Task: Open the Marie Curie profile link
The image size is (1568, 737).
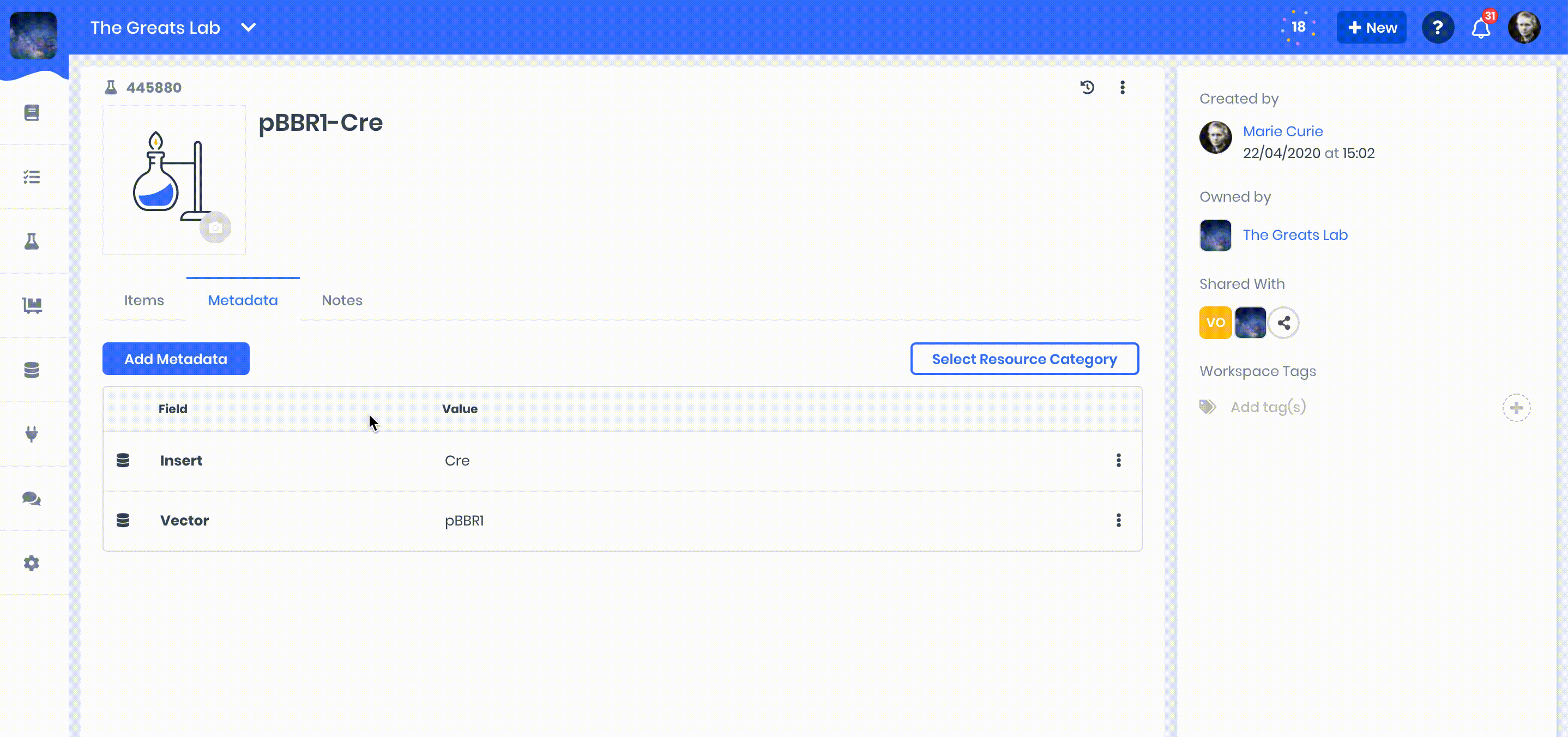Action: click(x=1282, y=131)
